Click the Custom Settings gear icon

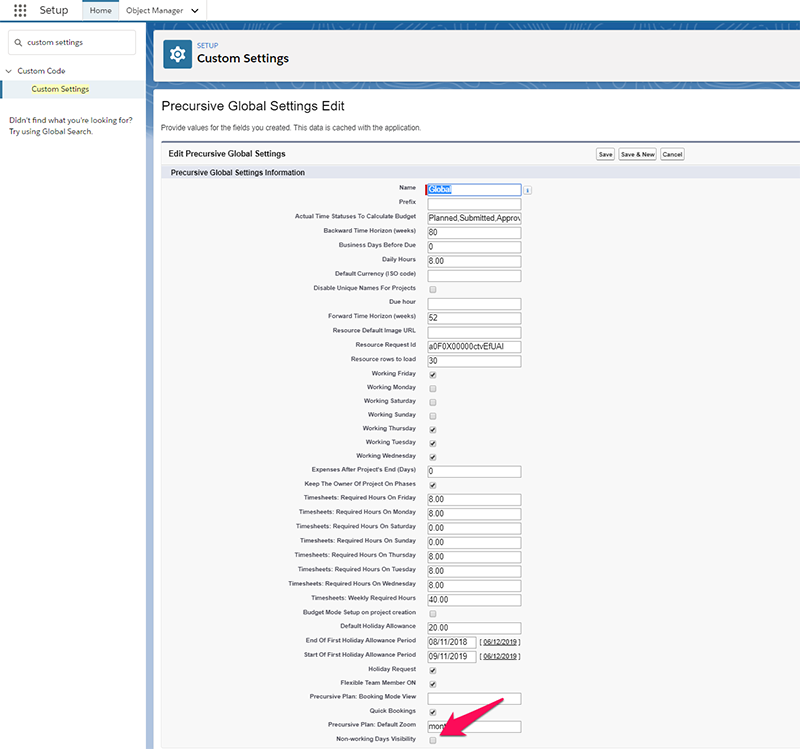coord(178,54)
